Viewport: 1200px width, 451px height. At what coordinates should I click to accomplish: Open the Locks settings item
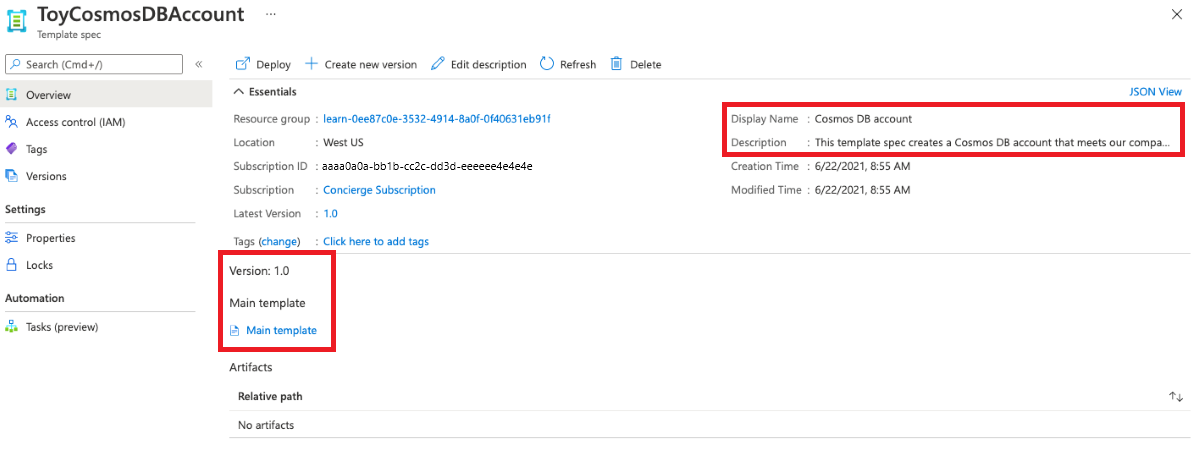point(106,265)
